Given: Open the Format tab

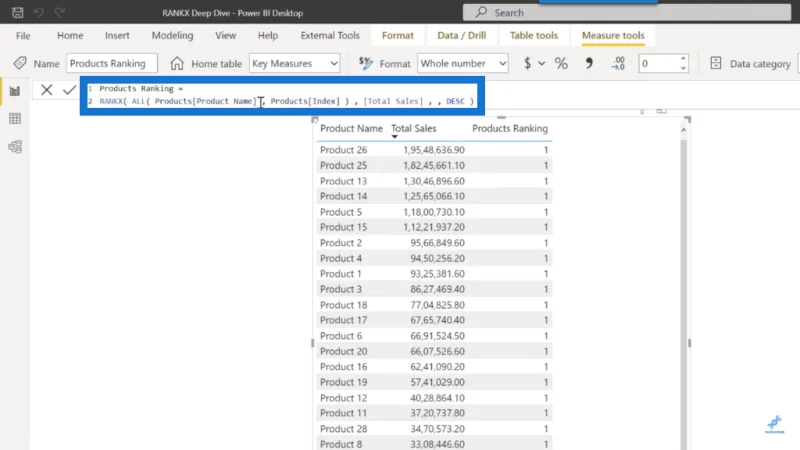Looking at the screenshot, I should click(x=397, y=35).
